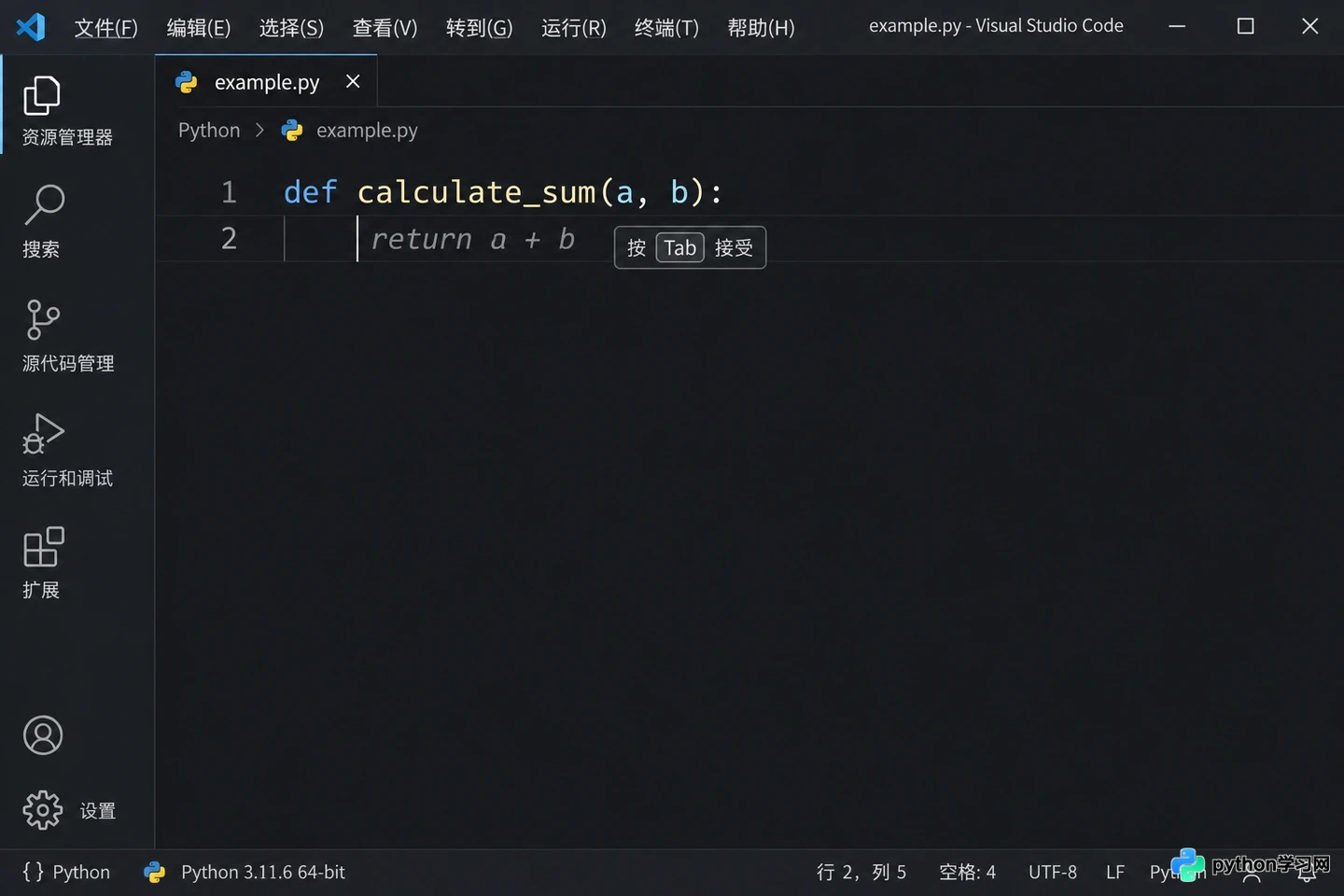Open the Extensions (扩展) icon
1344x896 pixels.
44,547
